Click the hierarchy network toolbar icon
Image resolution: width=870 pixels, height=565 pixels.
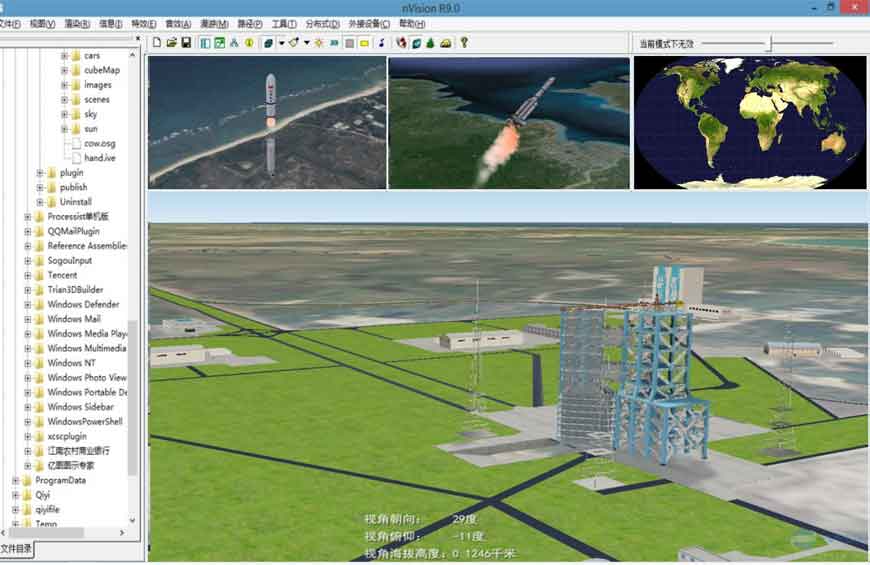click(x=234, y=43)
